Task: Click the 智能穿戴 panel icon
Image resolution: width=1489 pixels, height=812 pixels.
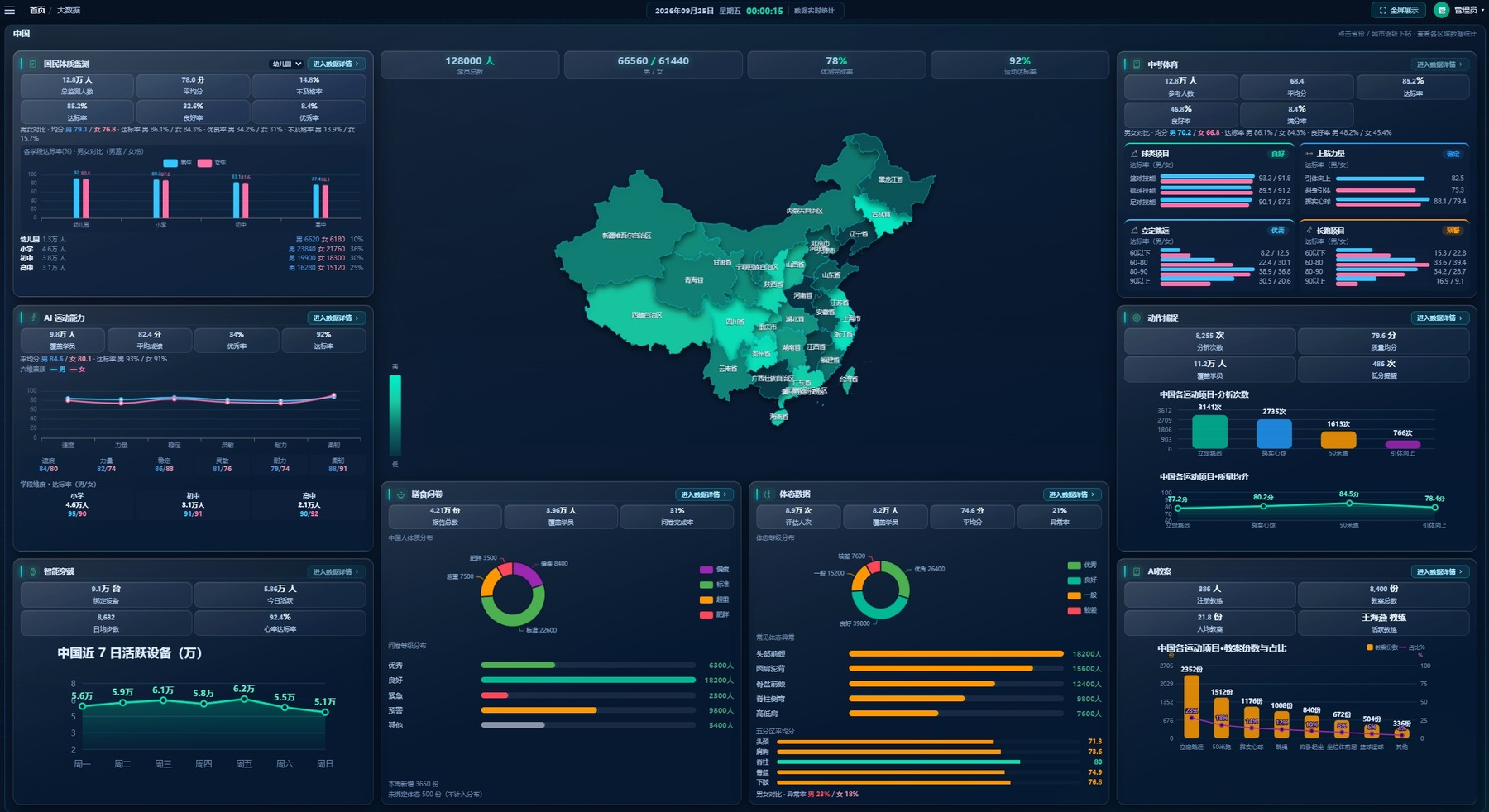Action: coord(32,571)
